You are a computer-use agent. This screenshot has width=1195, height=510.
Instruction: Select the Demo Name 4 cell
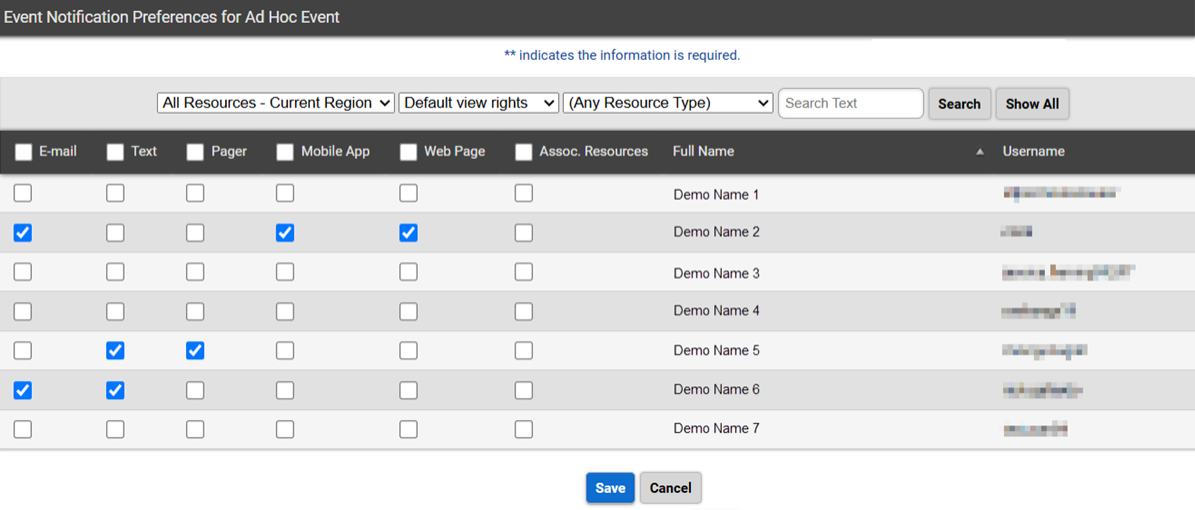click(x=716, y=310)
